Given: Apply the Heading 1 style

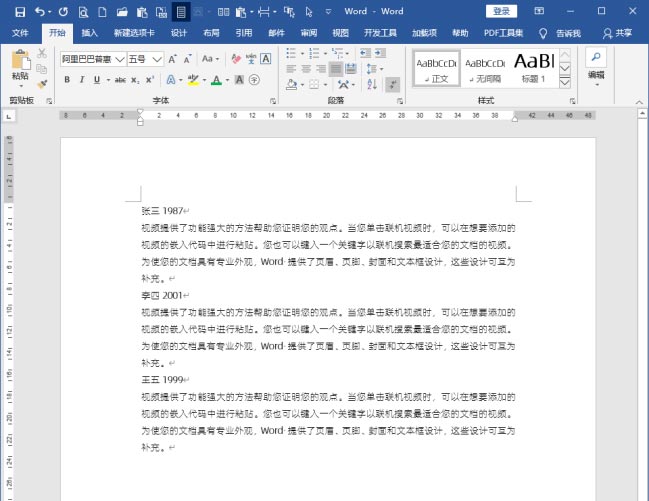Looking at the screenshot, I should [x=534, y=69].
